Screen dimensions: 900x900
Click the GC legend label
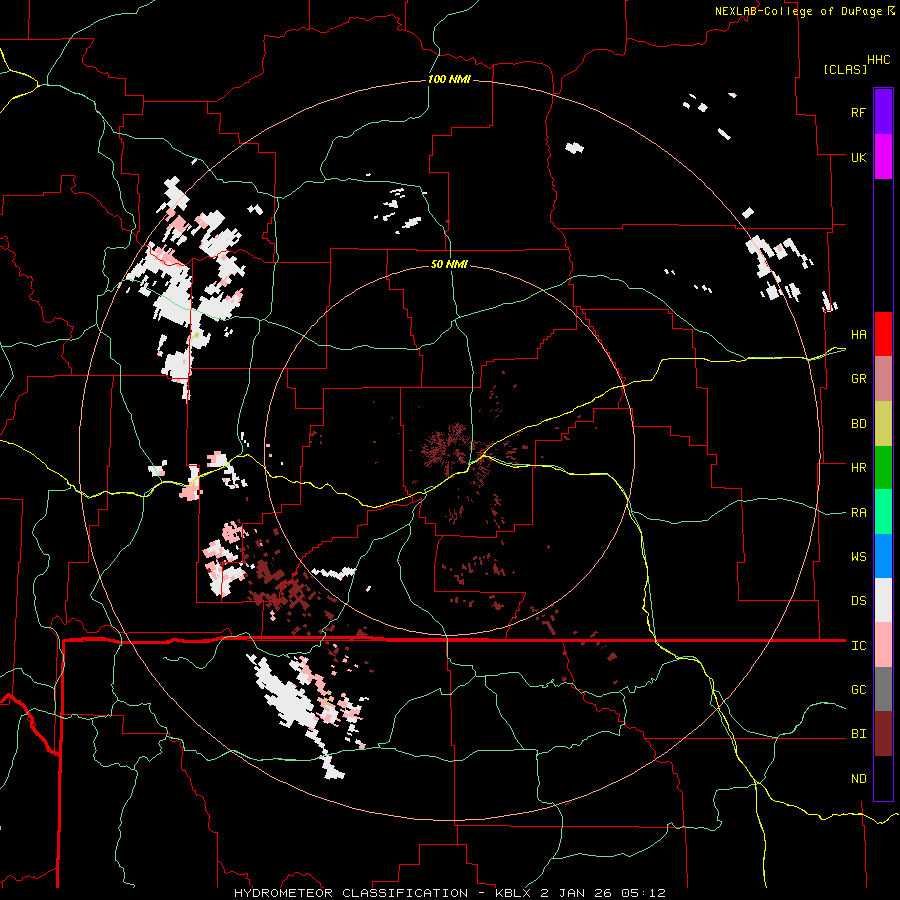(858, 690)
